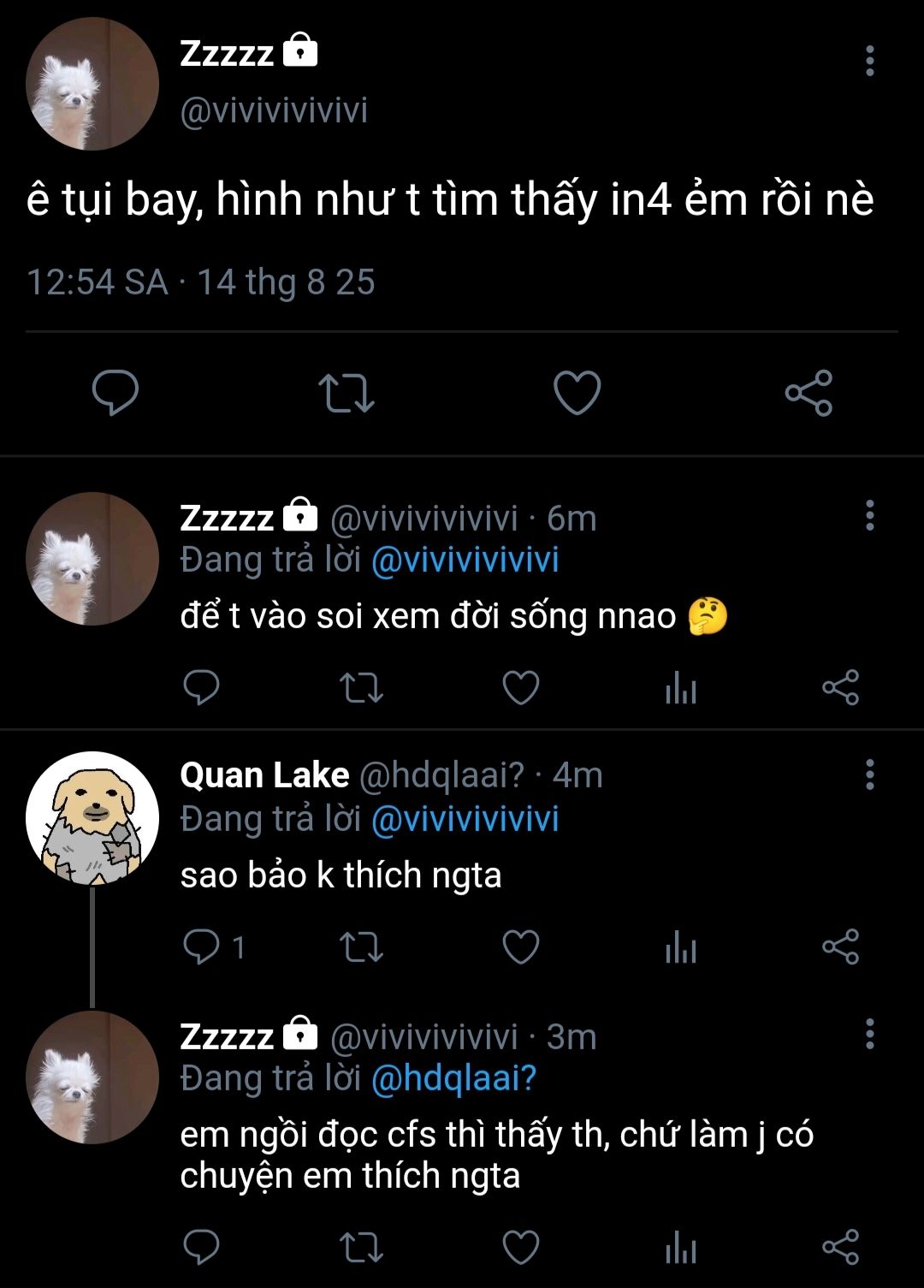This screenshot has width=924, height=1288.
Task: Reply to the main tweet about in4
Action: point(115,393)
